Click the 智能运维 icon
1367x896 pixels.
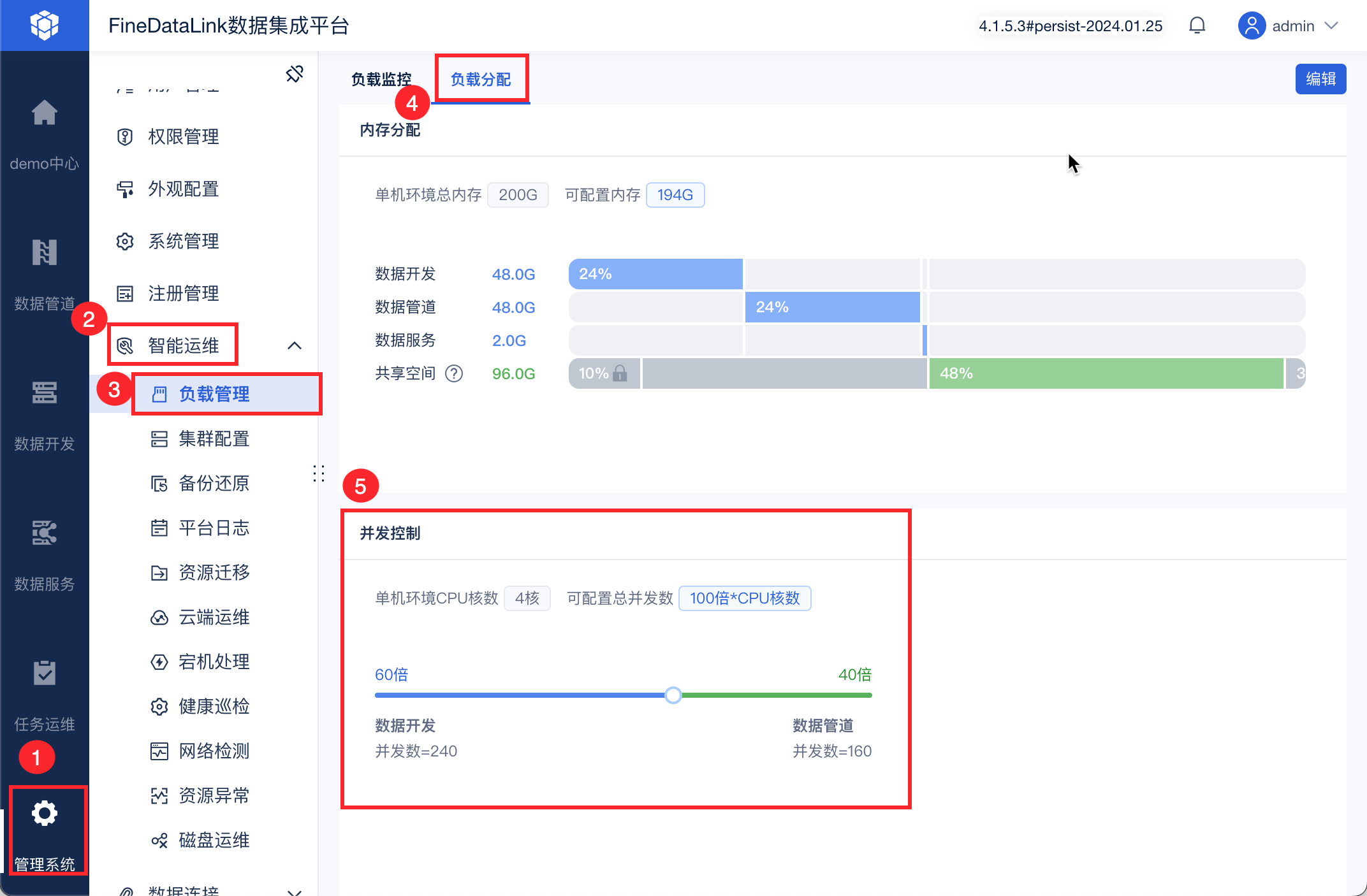tap(125, 345)
